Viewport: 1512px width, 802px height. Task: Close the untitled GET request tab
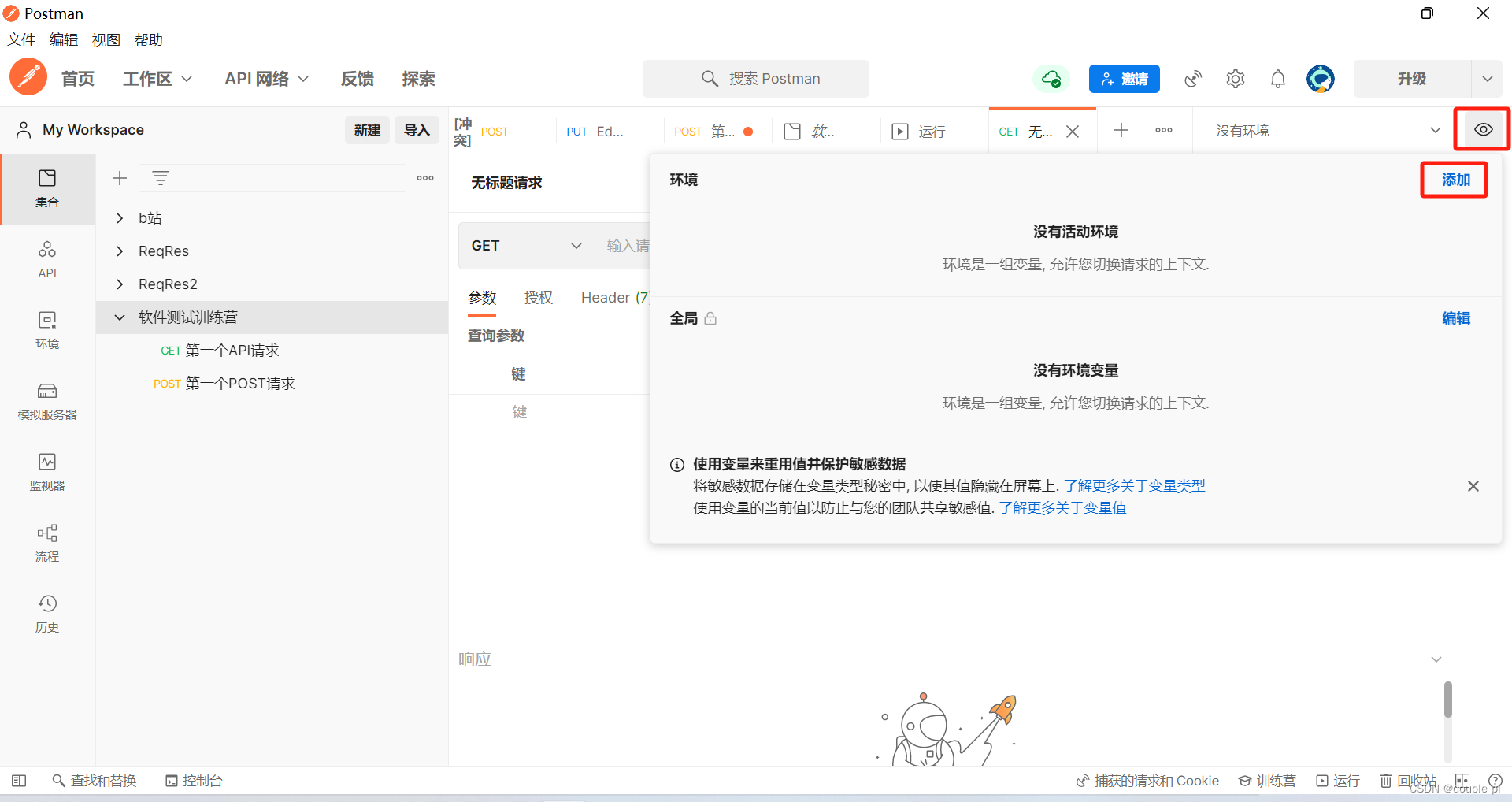click(x=1073, y=132)
